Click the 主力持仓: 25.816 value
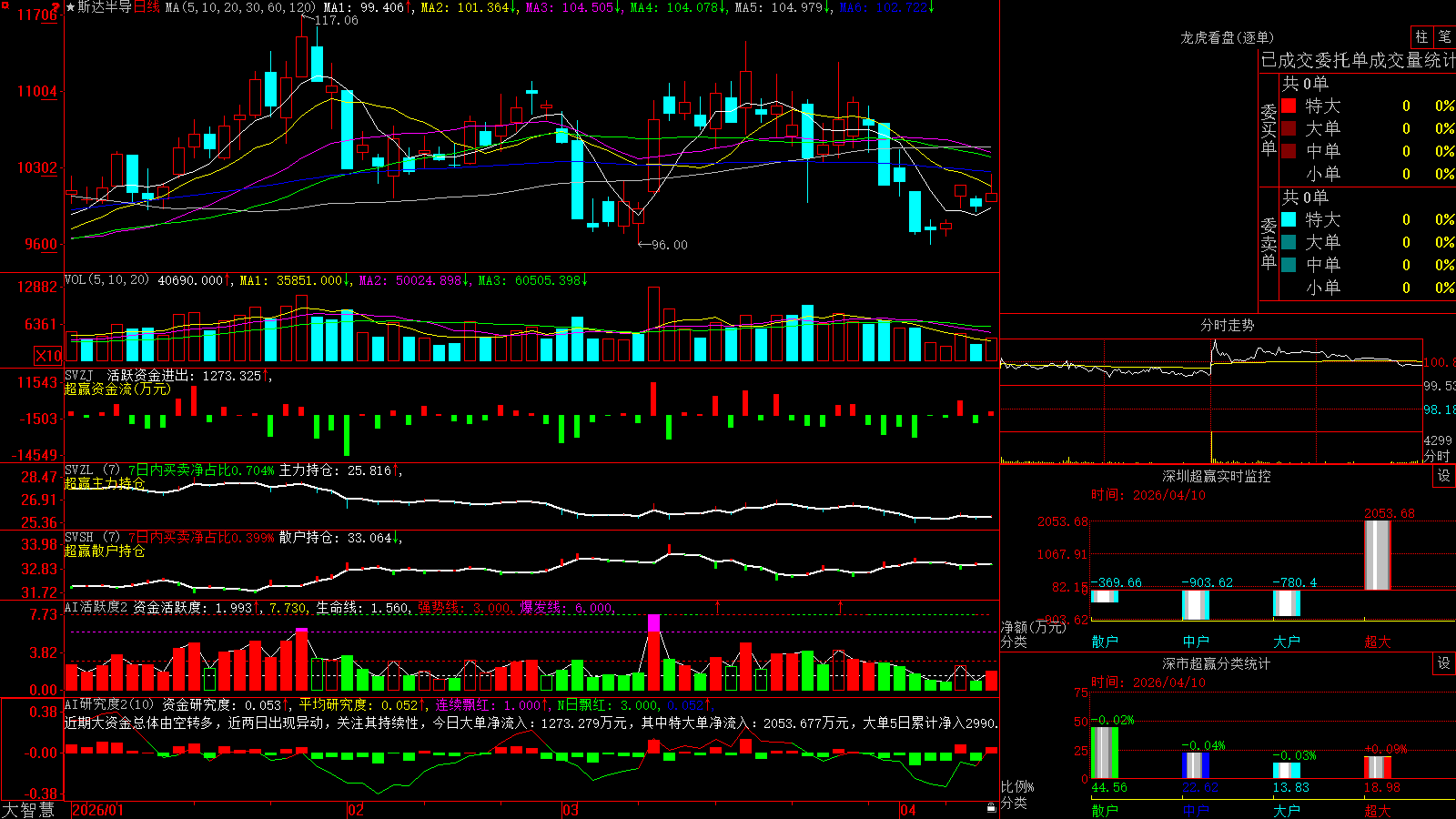The image size is (1456, 819). click(335, 470)
